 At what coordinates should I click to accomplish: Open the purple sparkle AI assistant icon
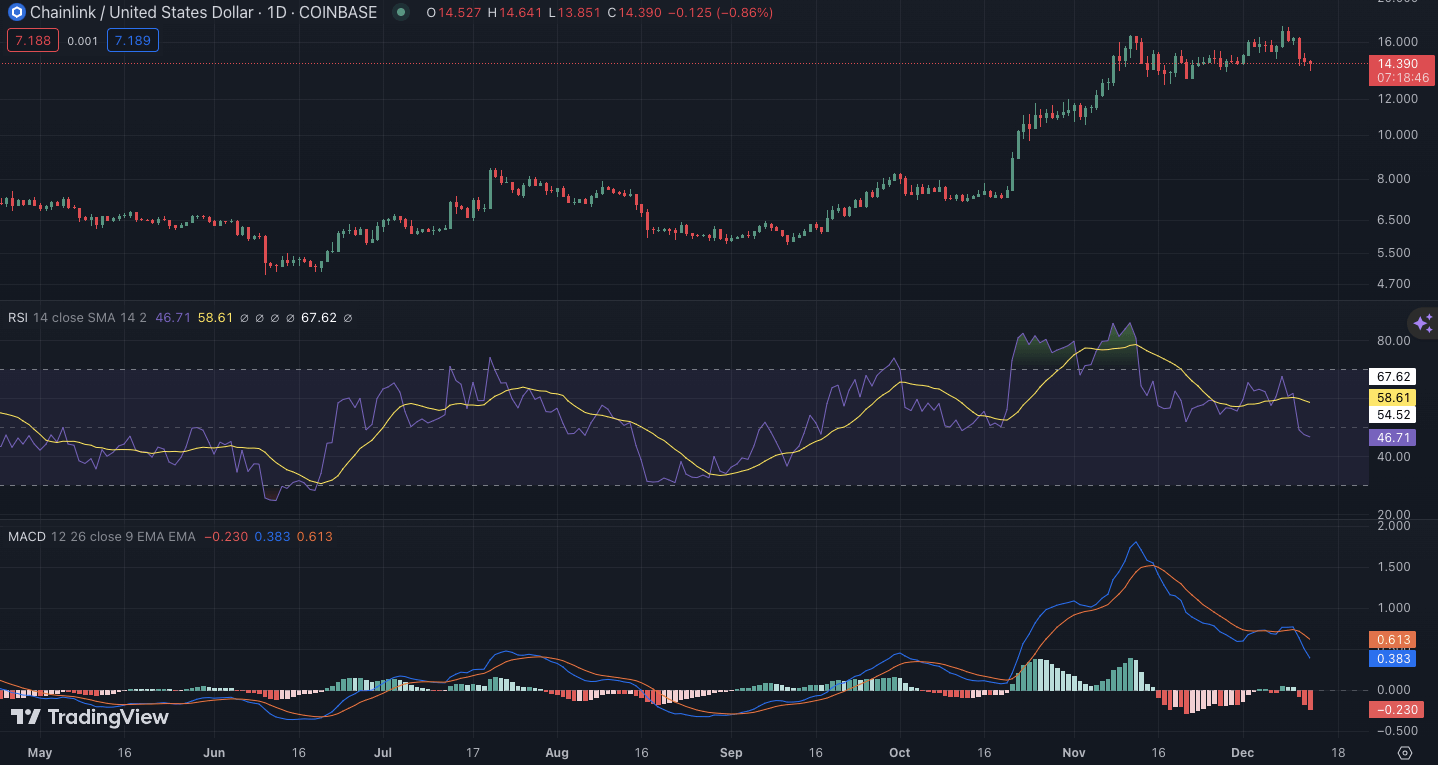coord(1422,323)
